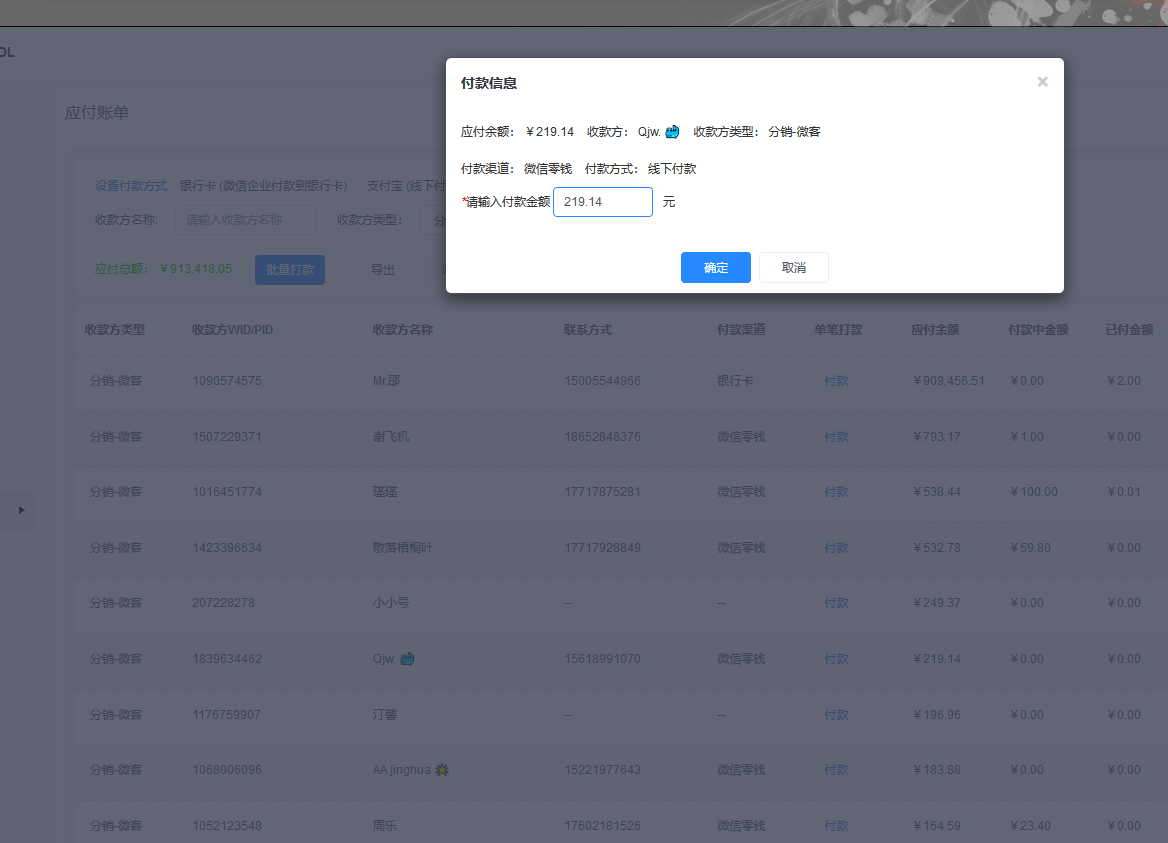Click the 批量打款 button

289,270
